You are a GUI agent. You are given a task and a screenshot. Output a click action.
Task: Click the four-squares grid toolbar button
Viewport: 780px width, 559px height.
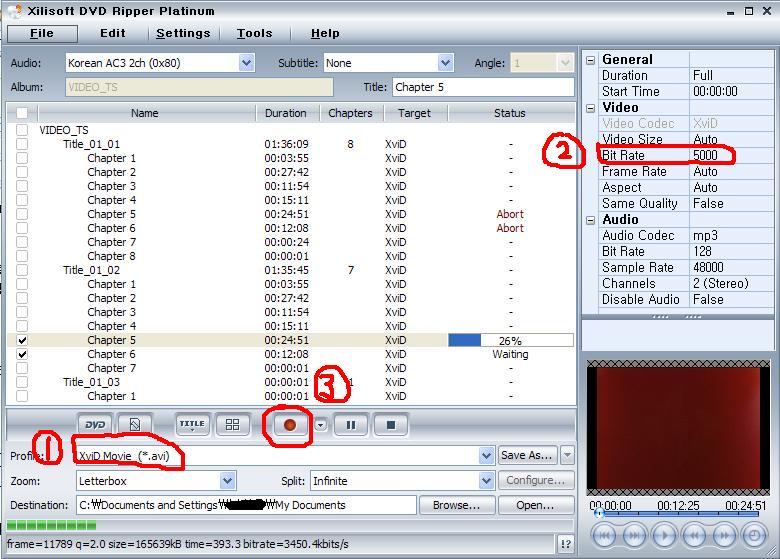point(232,425)
